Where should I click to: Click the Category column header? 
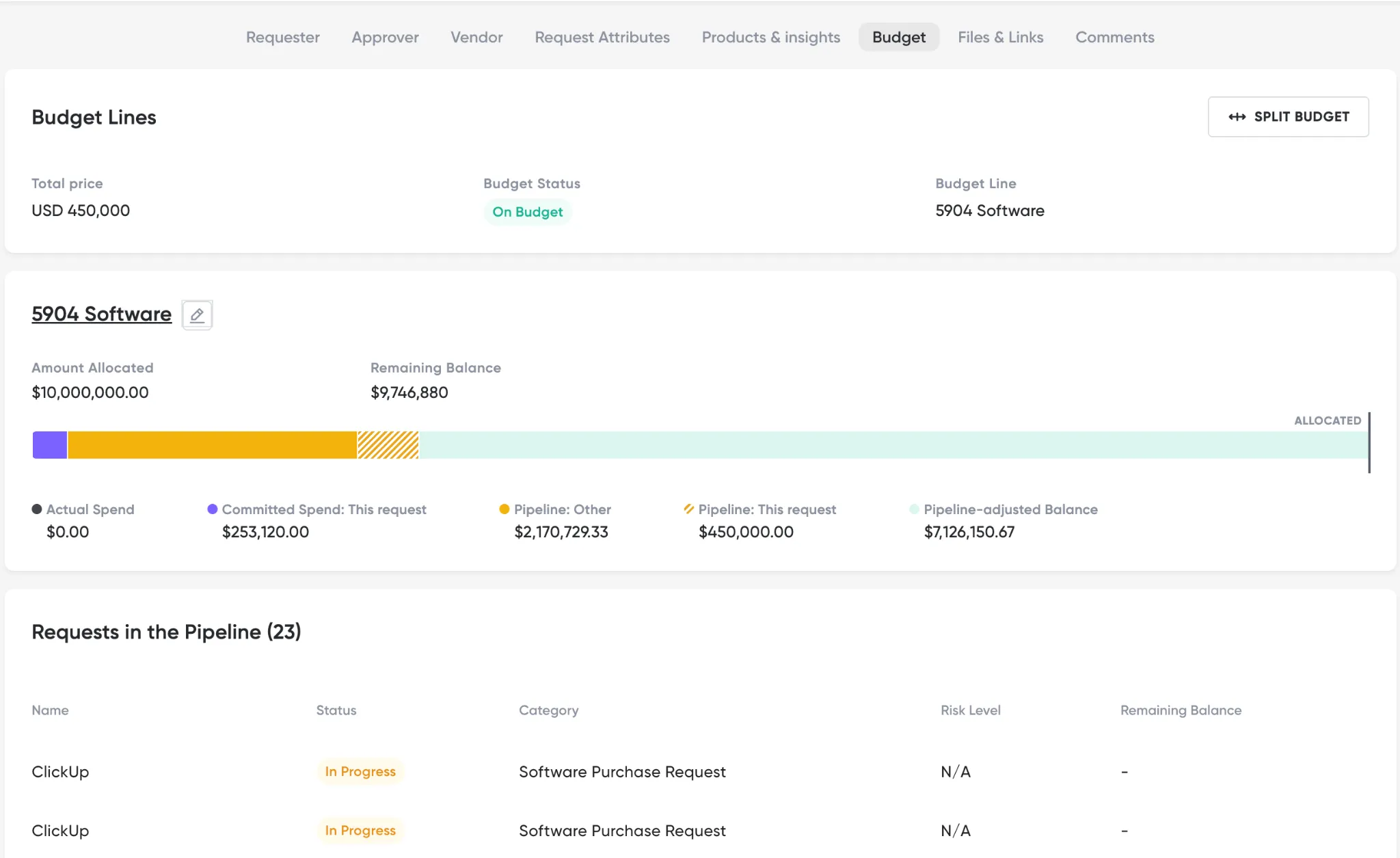click(x=549, y=710)
